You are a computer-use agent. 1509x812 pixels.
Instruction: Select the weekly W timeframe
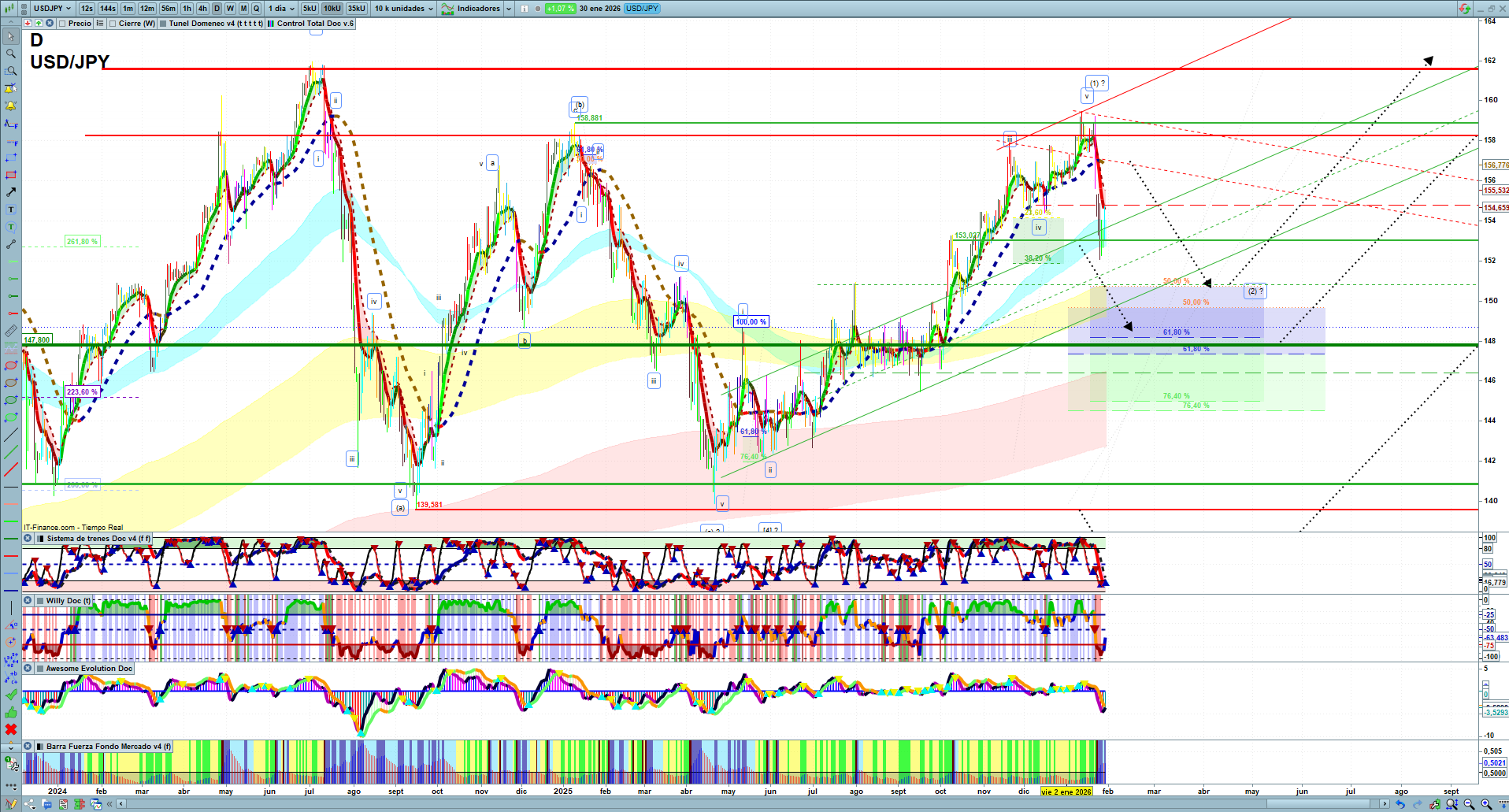point(230,9)
